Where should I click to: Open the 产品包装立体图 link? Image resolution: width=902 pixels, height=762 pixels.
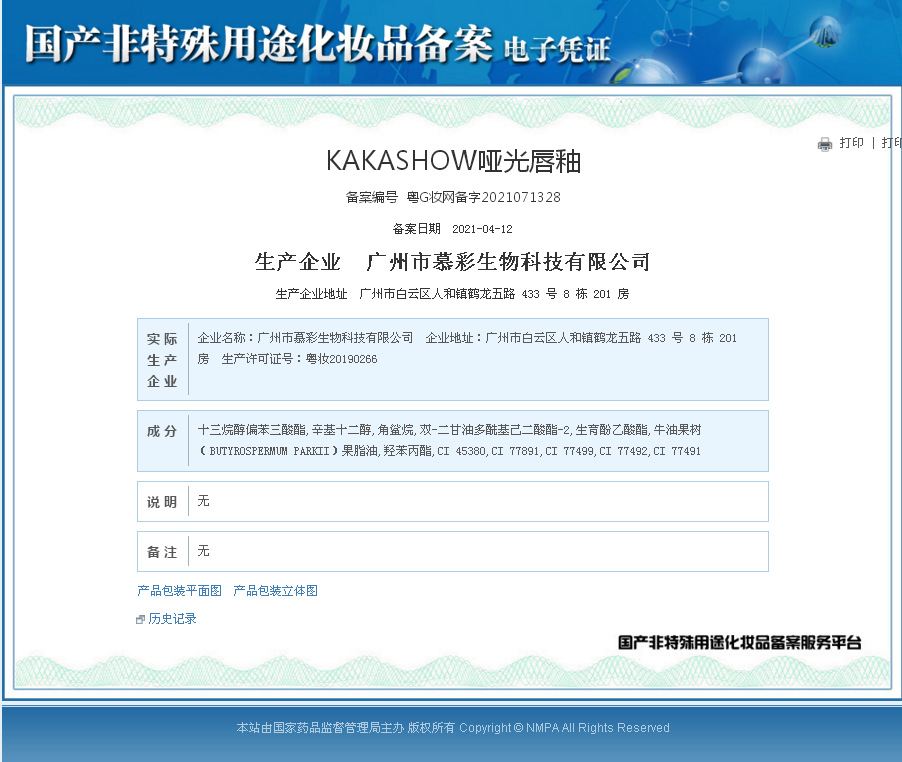(x=275, y=591)
